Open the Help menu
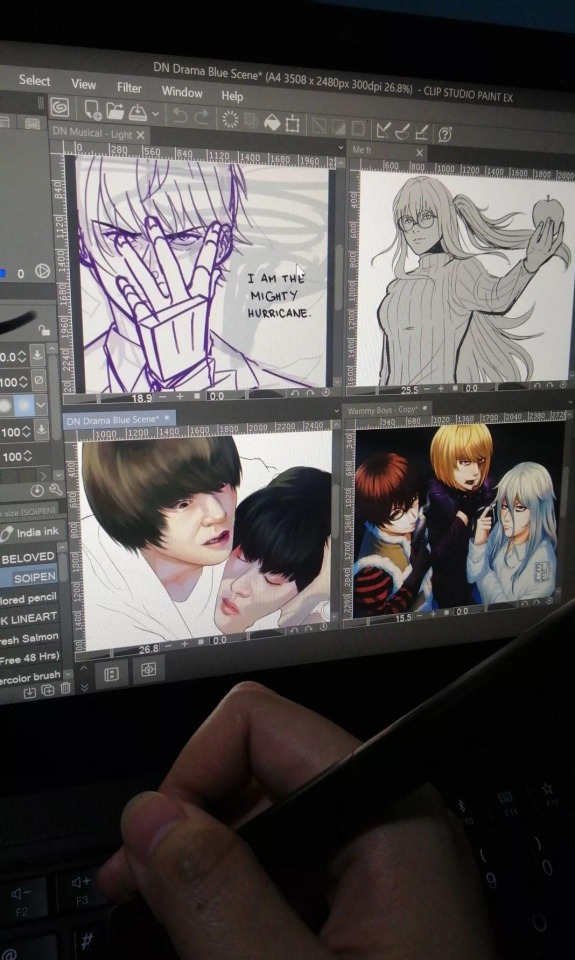Viewport: 575px width, 960px height. click(232, 96)
